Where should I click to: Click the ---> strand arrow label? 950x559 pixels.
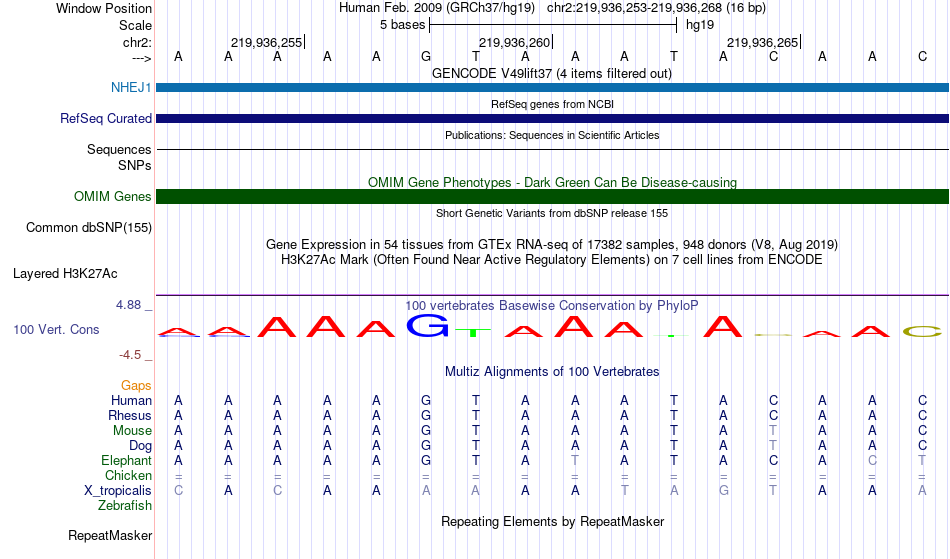pyautogui.click(x=142, y=59)
